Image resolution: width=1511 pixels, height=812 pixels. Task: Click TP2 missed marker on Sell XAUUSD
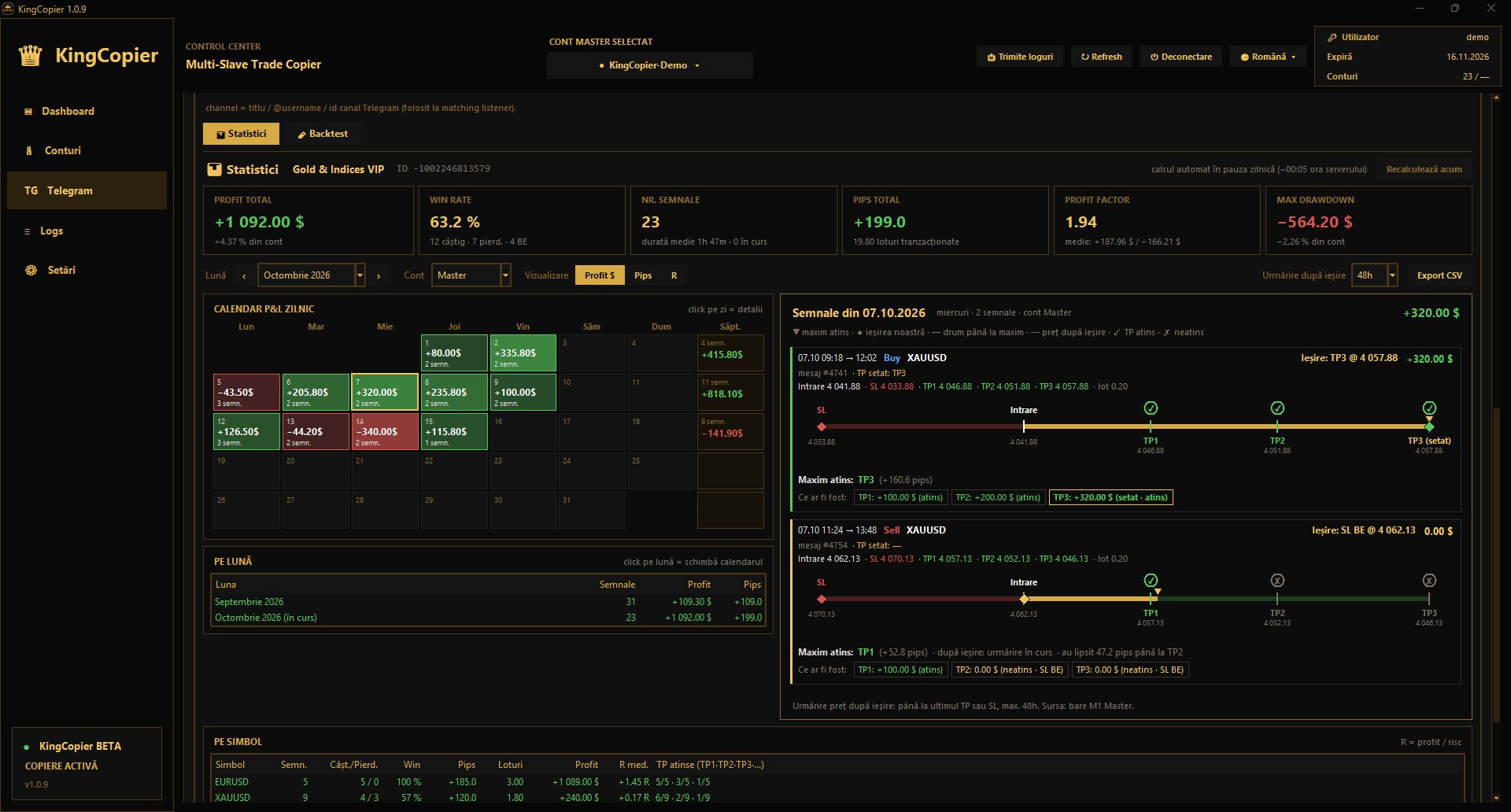click(x=1277, y=580)
